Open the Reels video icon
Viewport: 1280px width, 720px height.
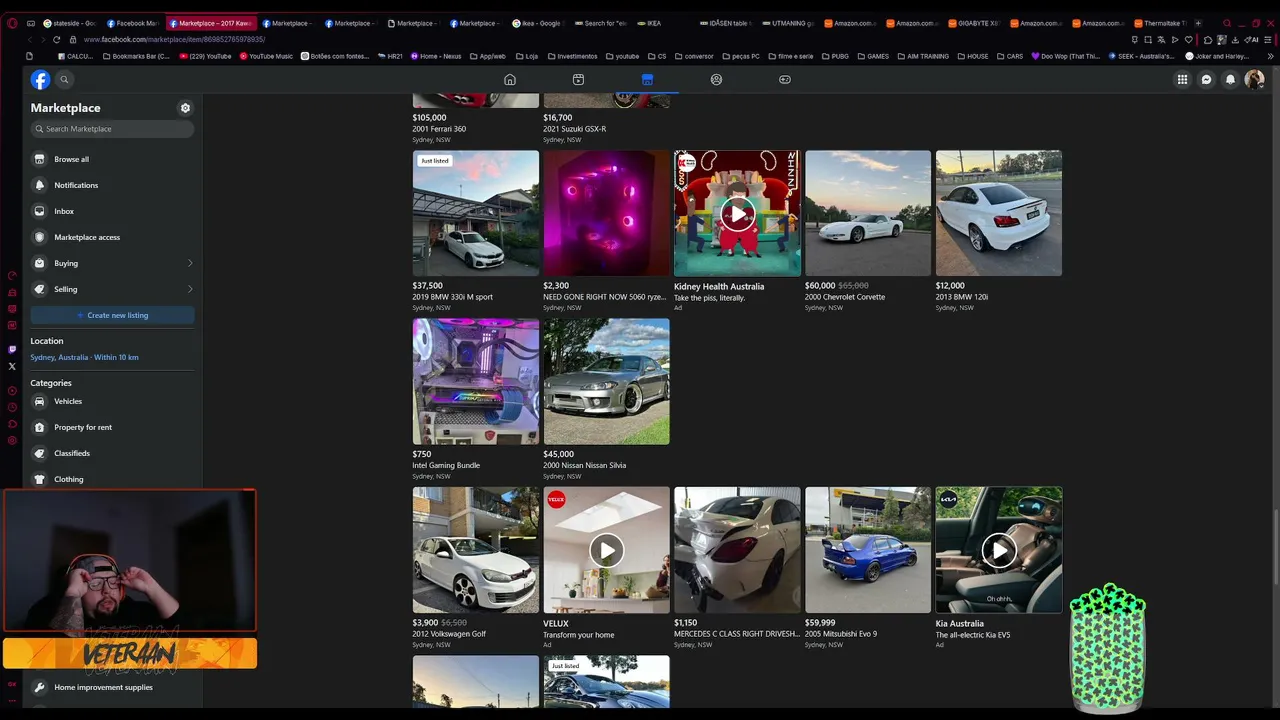tap(578, 80)
